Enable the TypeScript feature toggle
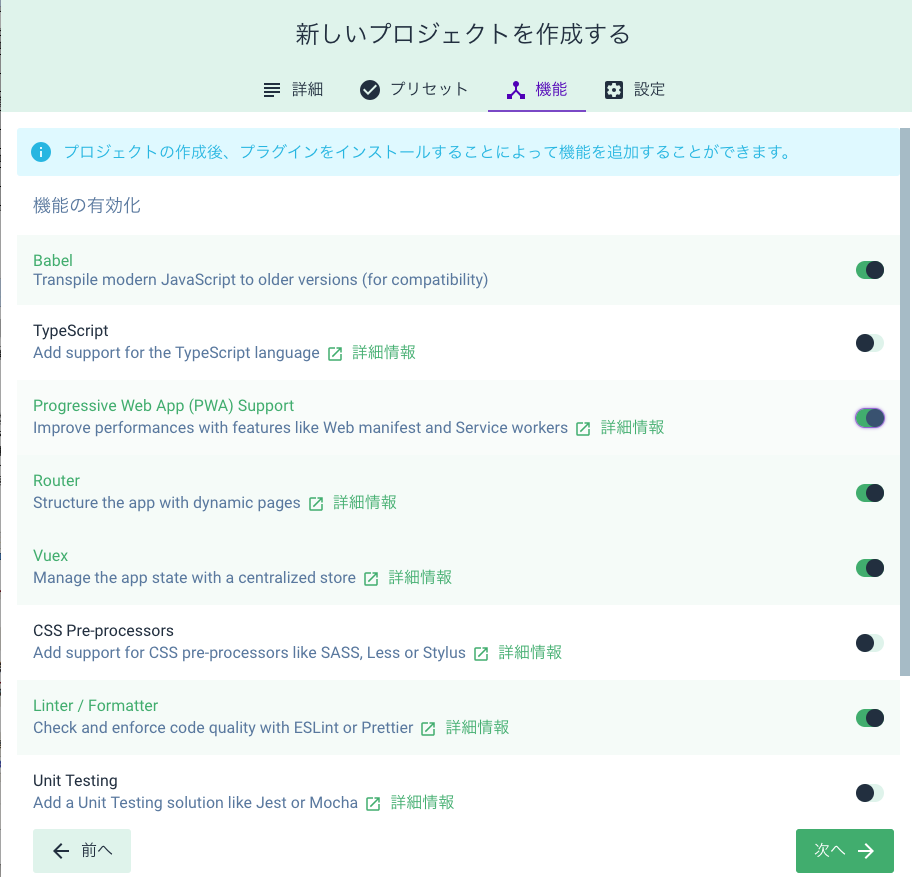The width and height of the screenshot is (912, 877). [x=869, y=342]
